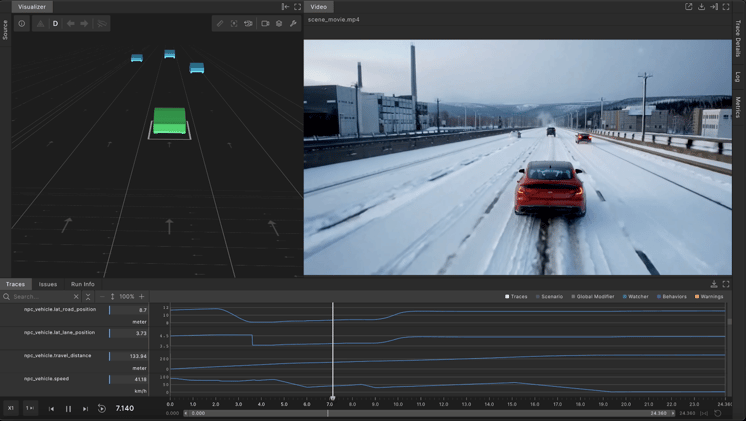The image size is (746, 421).
Task: Click the D drive mode button
Action: [55, 23]
